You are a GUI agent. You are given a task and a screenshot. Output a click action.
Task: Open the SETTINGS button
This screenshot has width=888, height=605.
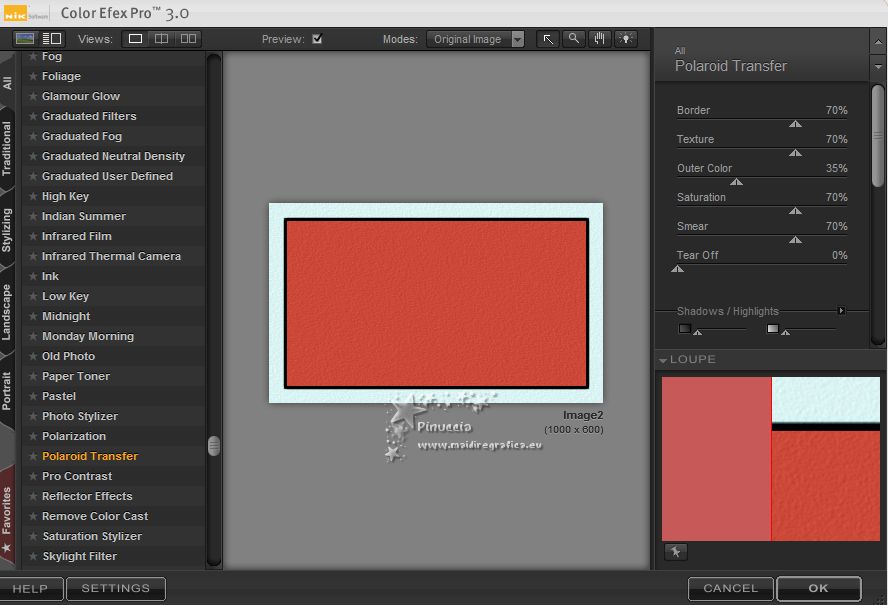tap(116, 589)
